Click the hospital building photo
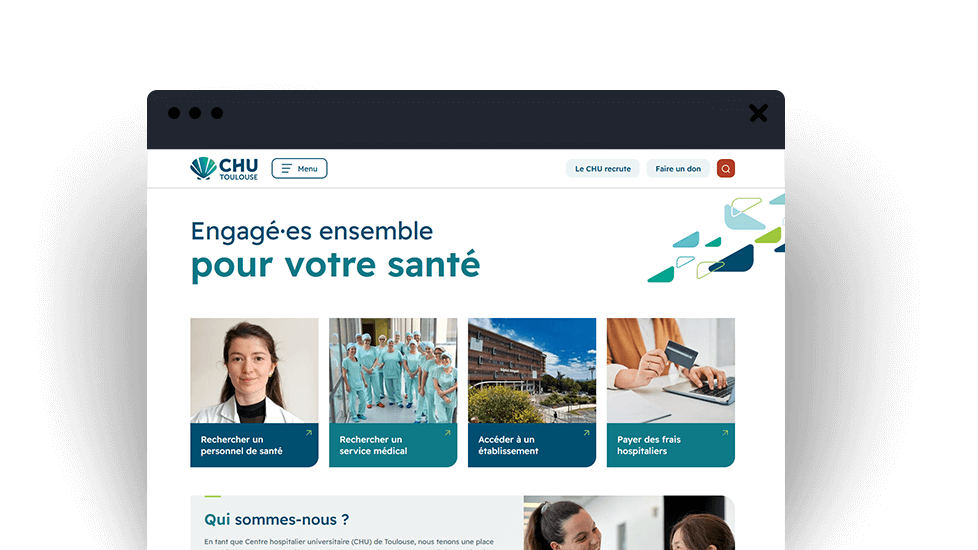This screenshot has width=978, height=550. tap(532, 370)
